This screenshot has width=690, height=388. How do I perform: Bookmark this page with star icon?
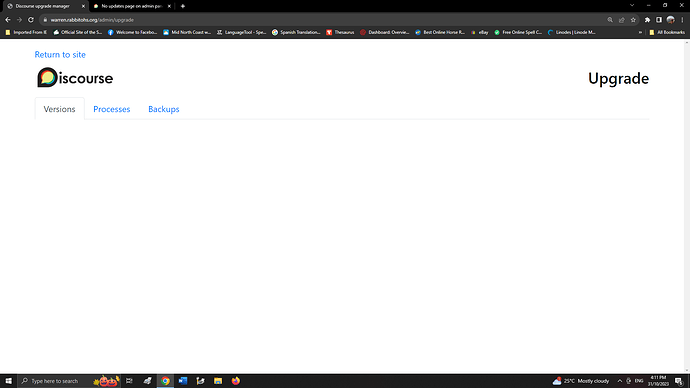[633, 20]
